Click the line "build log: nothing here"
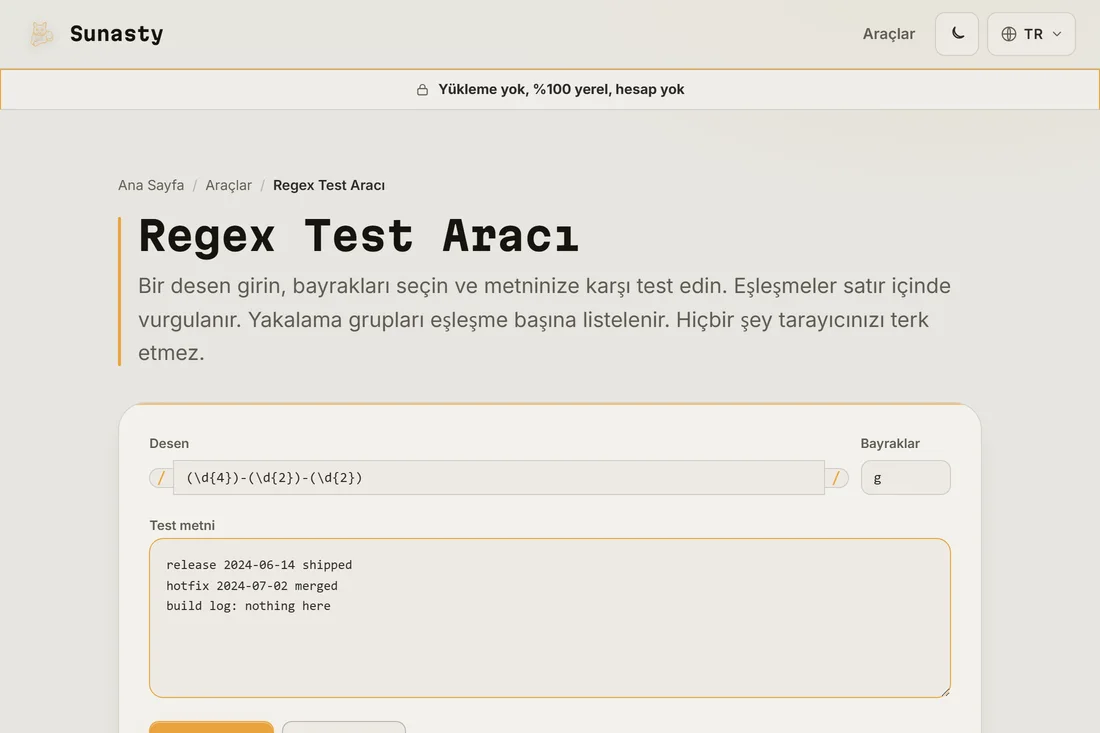This screenshot has height=733, width=1100. 248,606
